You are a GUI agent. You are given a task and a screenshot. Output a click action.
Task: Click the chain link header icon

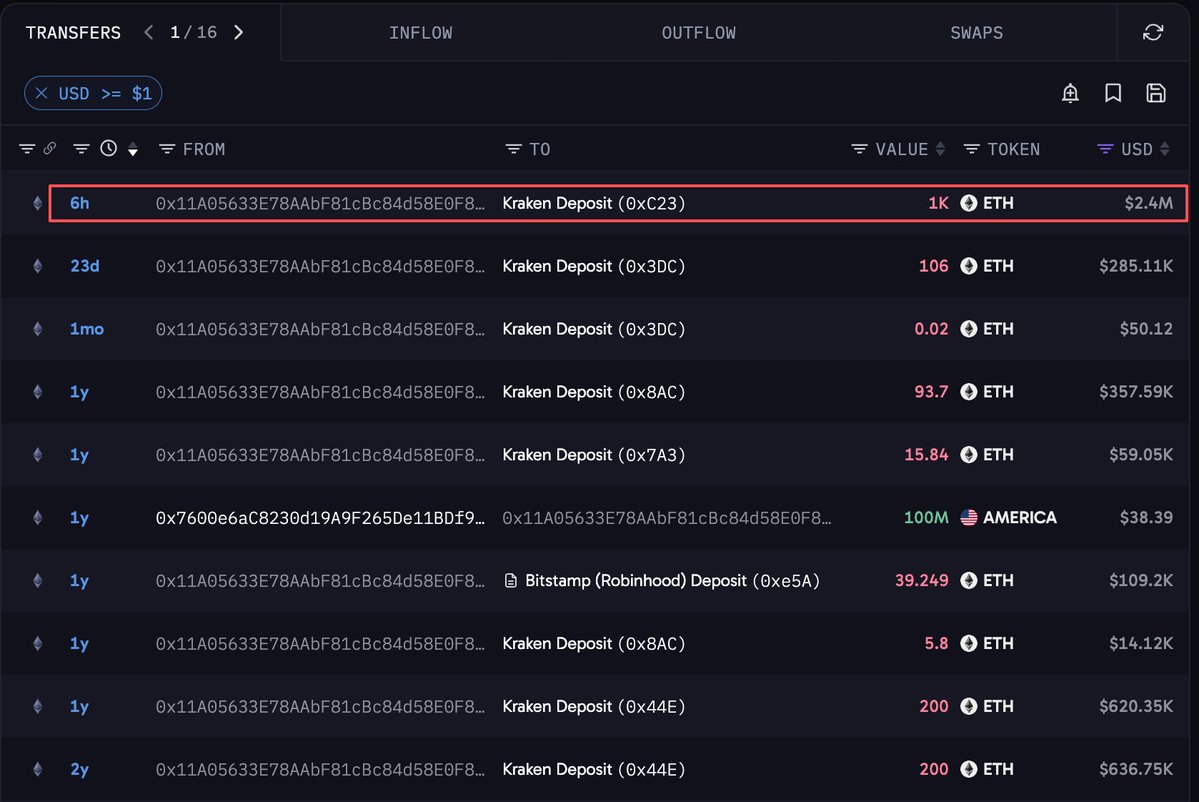(x=50, y=148)
